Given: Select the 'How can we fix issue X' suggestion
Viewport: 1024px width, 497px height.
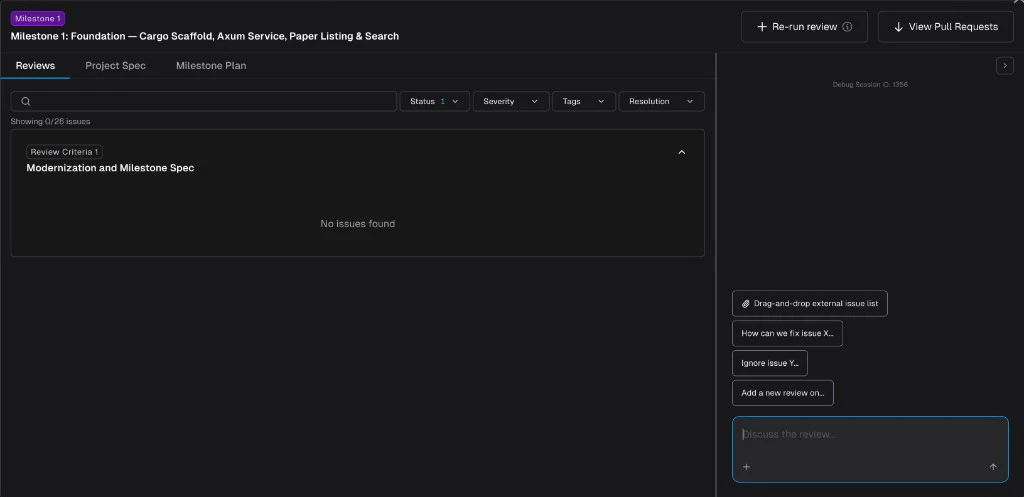Looking at the screenshot, I should 787,333.
